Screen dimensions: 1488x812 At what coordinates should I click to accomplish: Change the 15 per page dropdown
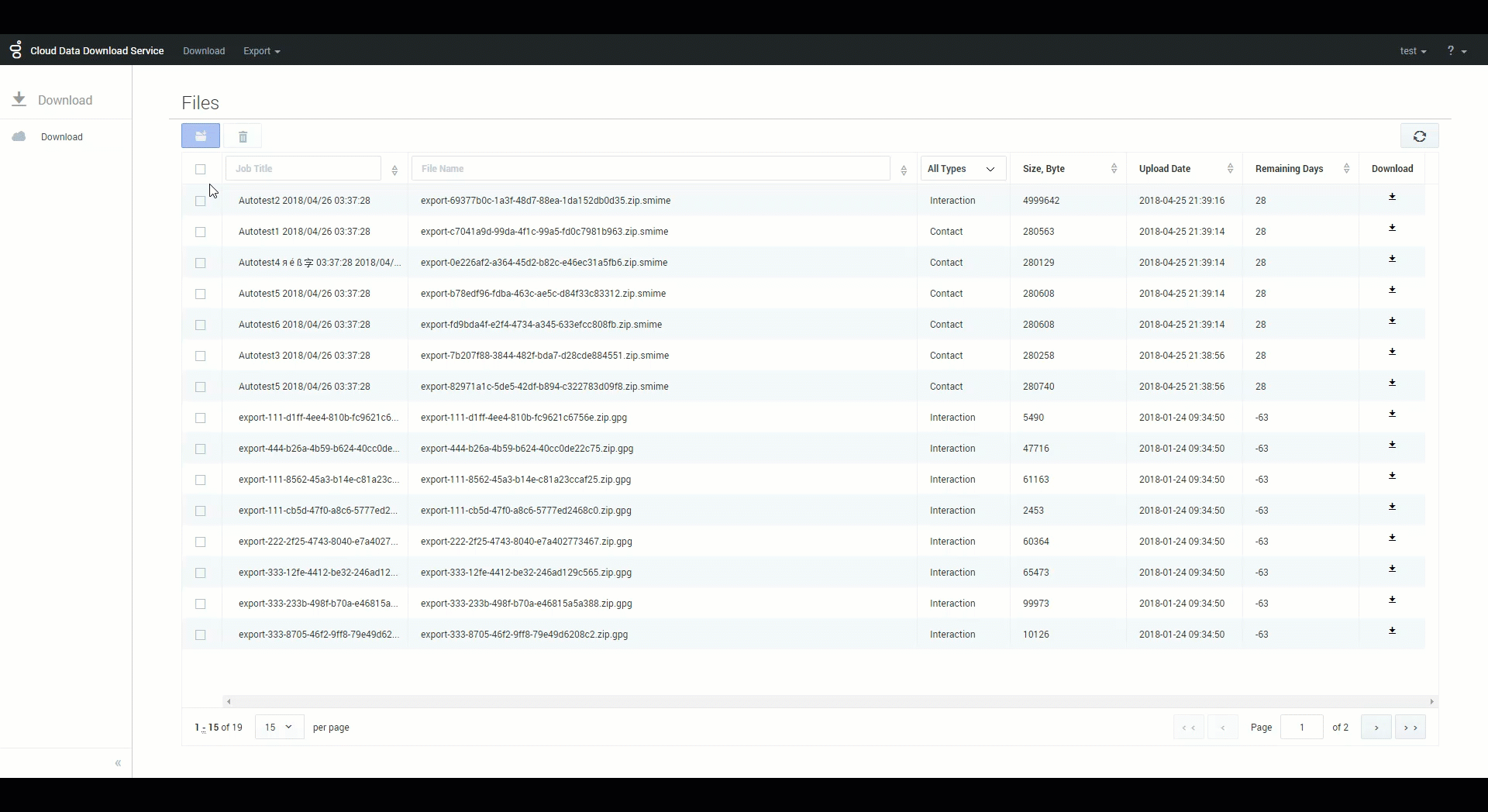click(x=279, y=728)
